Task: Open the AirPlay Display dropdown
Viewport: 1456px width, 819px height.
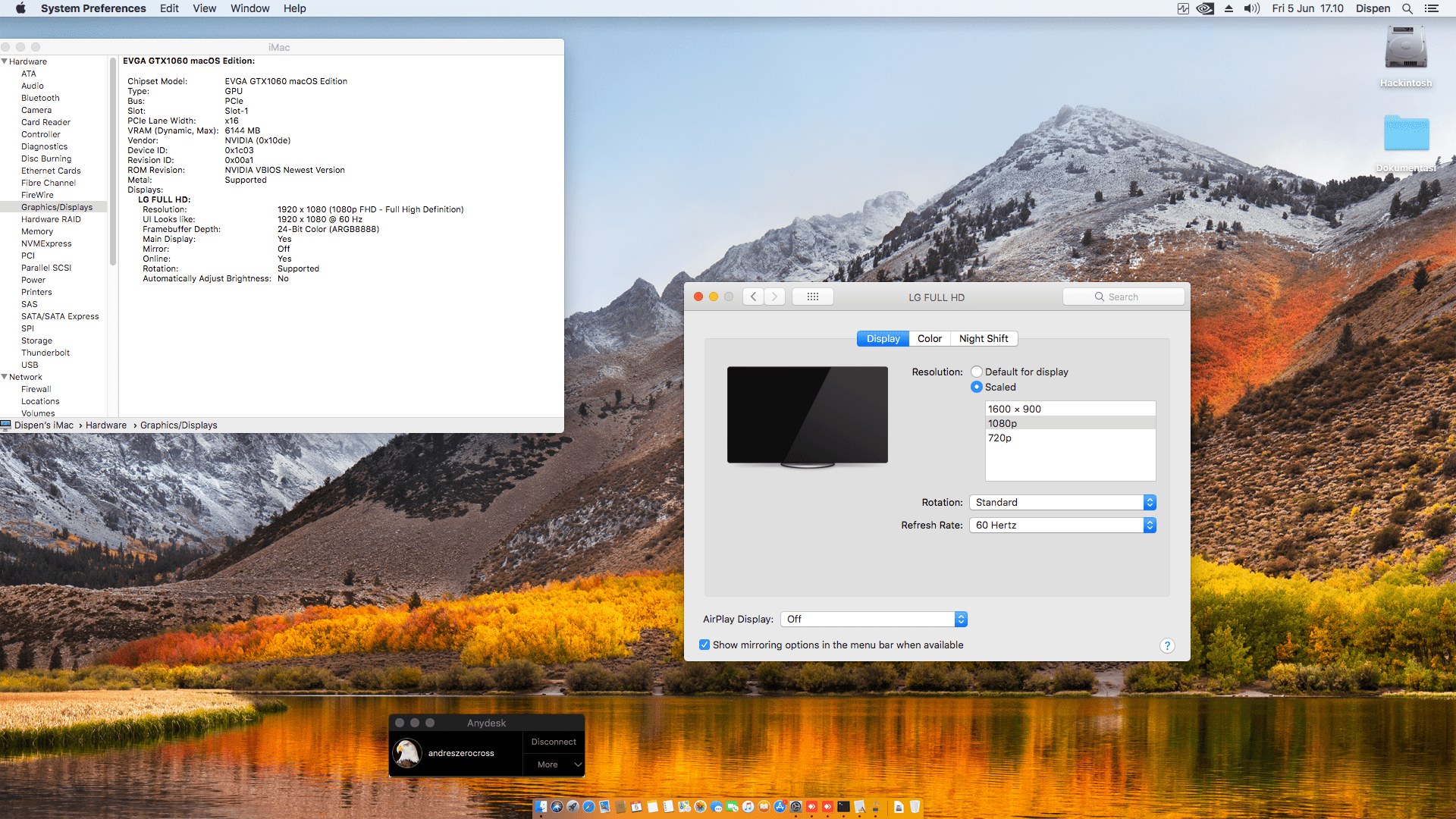Action: (x=874, y=619)
